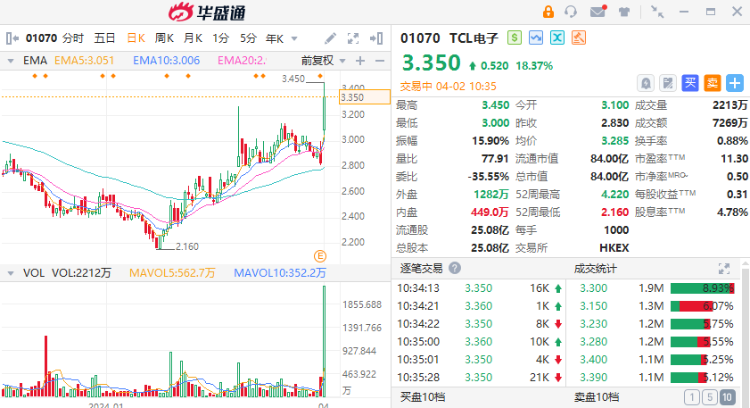Viewport: 750px width, 408px height.
Task: Select the 年K chart tab
Action: pos(275,38)
